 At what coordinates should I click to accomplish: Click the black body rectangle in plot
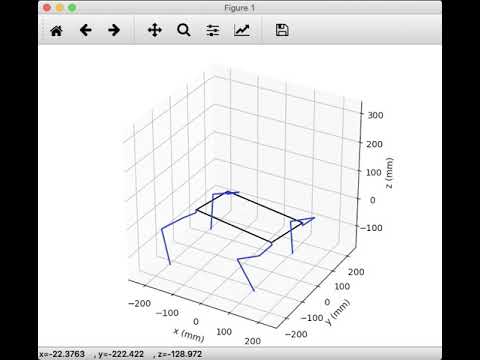click(249, 217)
